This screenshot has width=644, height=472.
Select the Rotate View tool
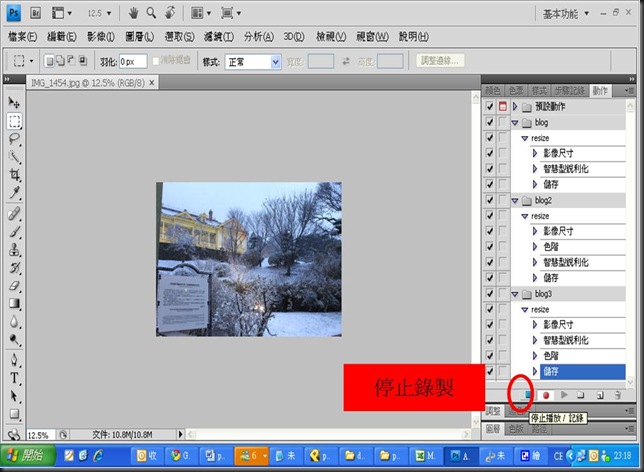pyautogui.click(x=170, y=13)
